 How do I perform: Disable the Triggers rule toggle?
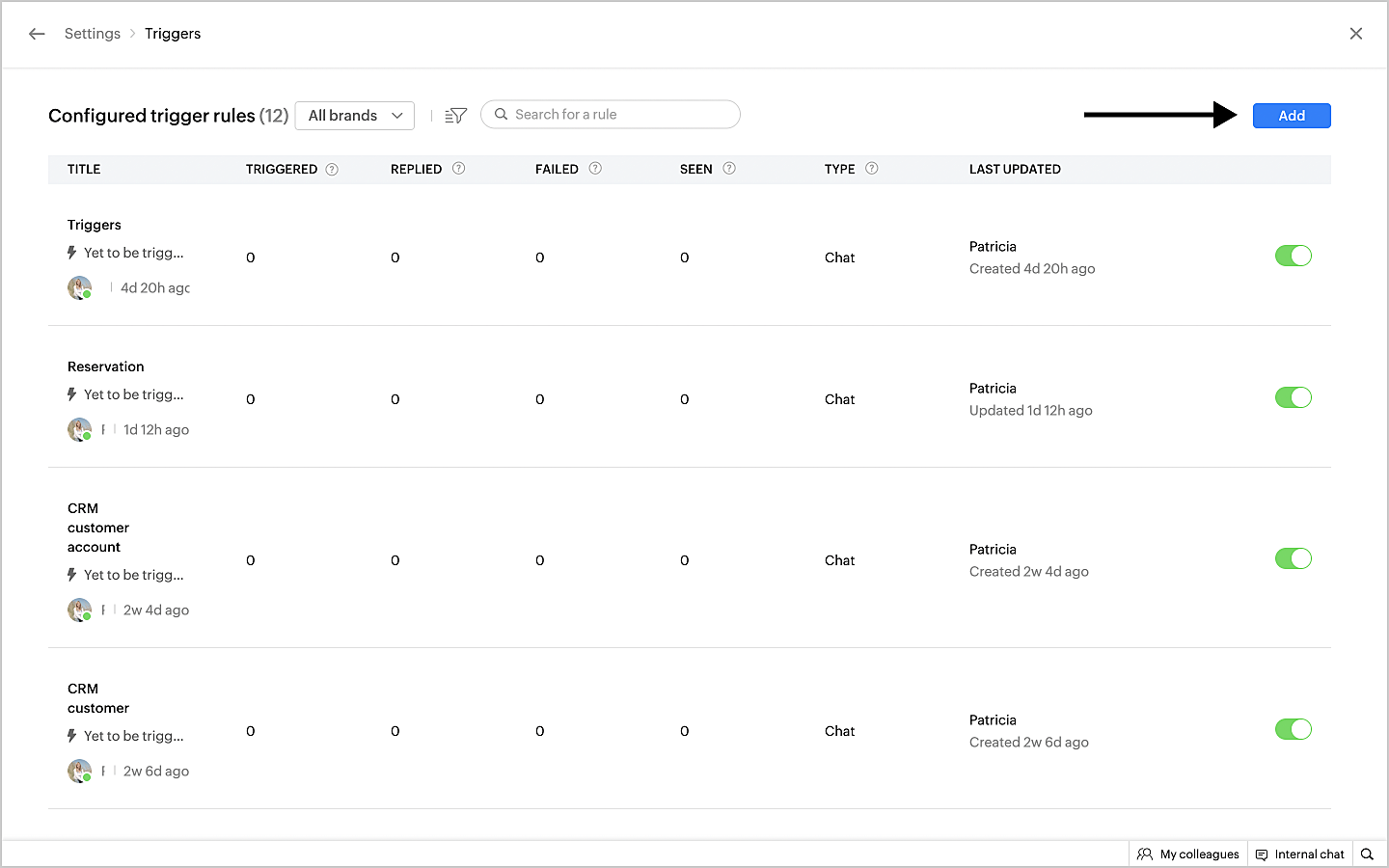pyautogui.click(x=1293, y=256)
